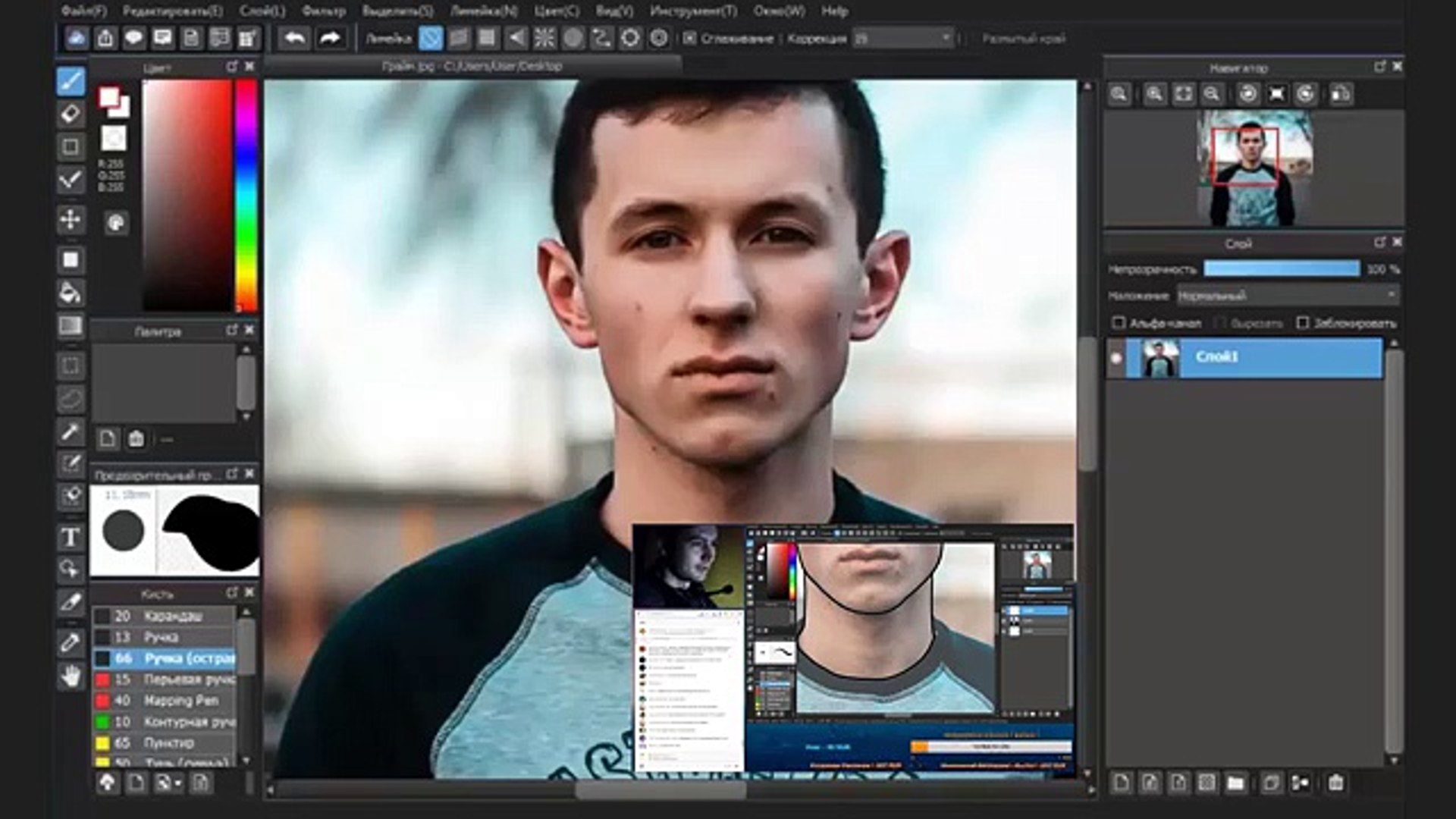Select the Перьевая ручка brush
This screenshot has height=819, width=1456.
(x=165, y=679)
